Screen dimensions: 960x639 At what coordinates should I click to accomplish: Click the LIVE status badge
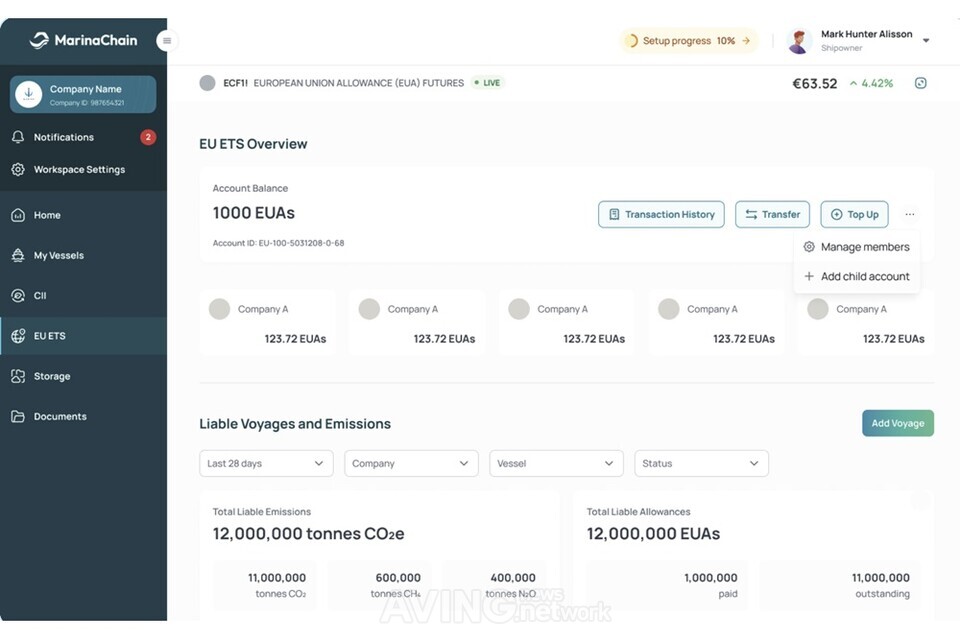coord(488,83)
